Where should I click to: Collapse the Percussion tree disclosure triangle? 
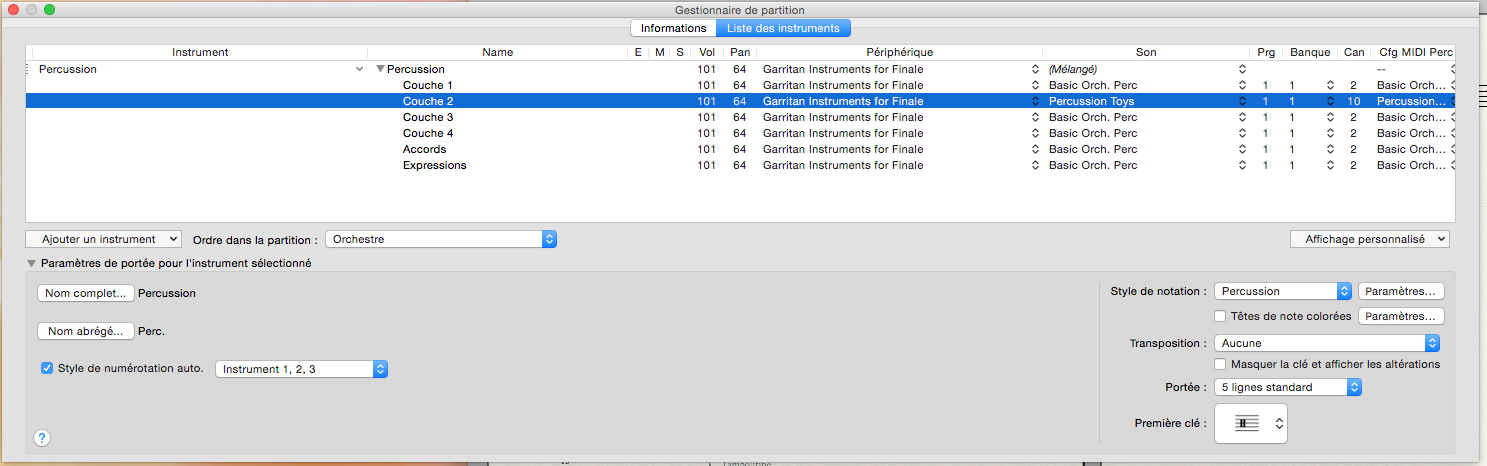pos(380,69)
